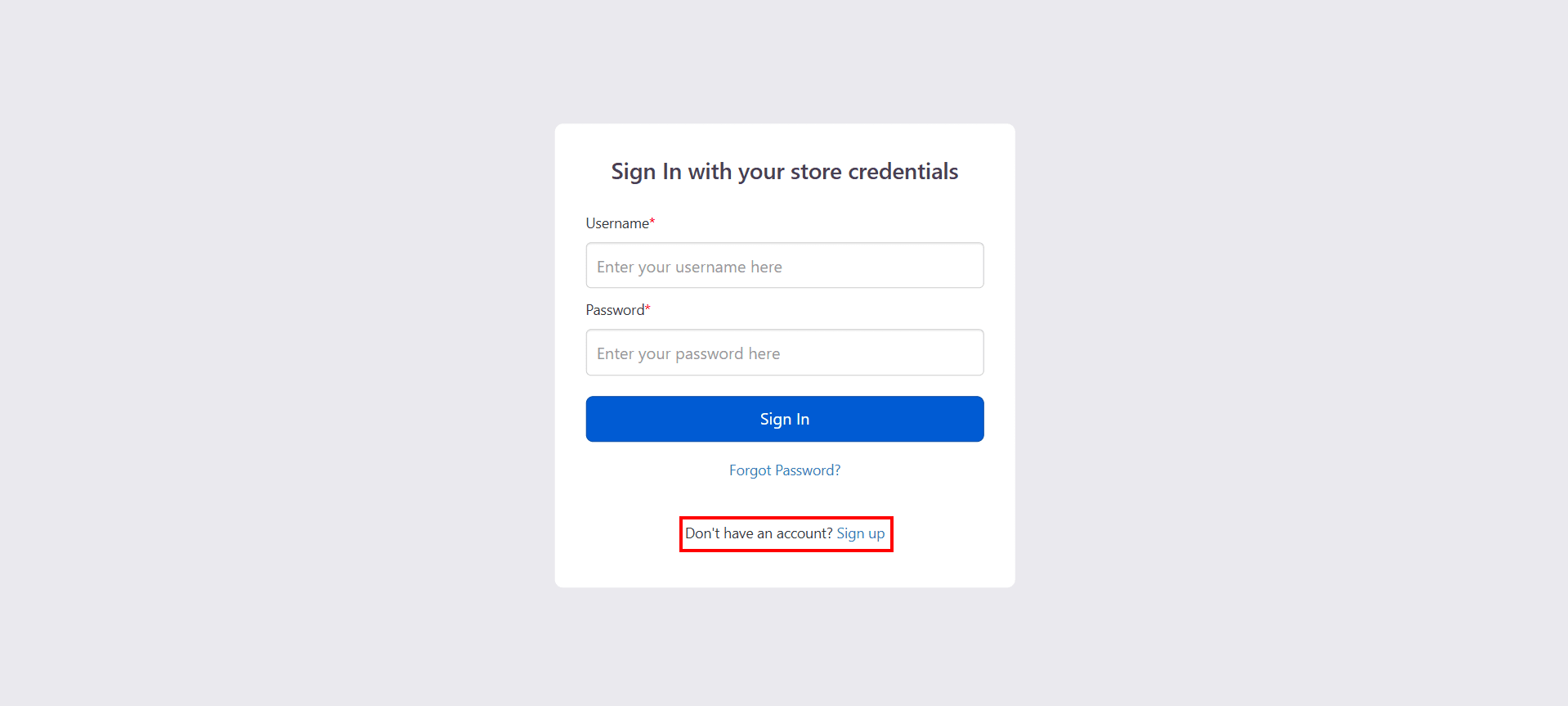Go to registration using Sign up
Image resolution: width=1568 pixels, height=706 pixels.
point(860,533)
